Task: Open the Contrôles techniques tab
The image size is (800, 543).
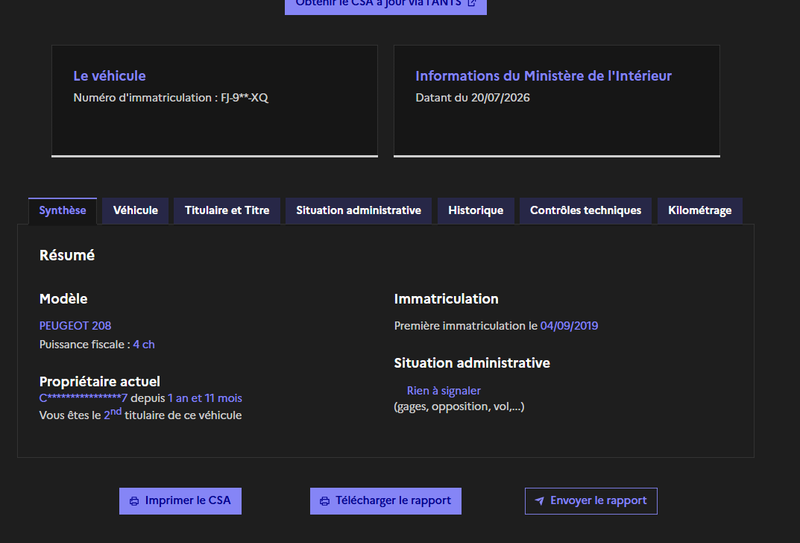Action: [x=585, y=211]
